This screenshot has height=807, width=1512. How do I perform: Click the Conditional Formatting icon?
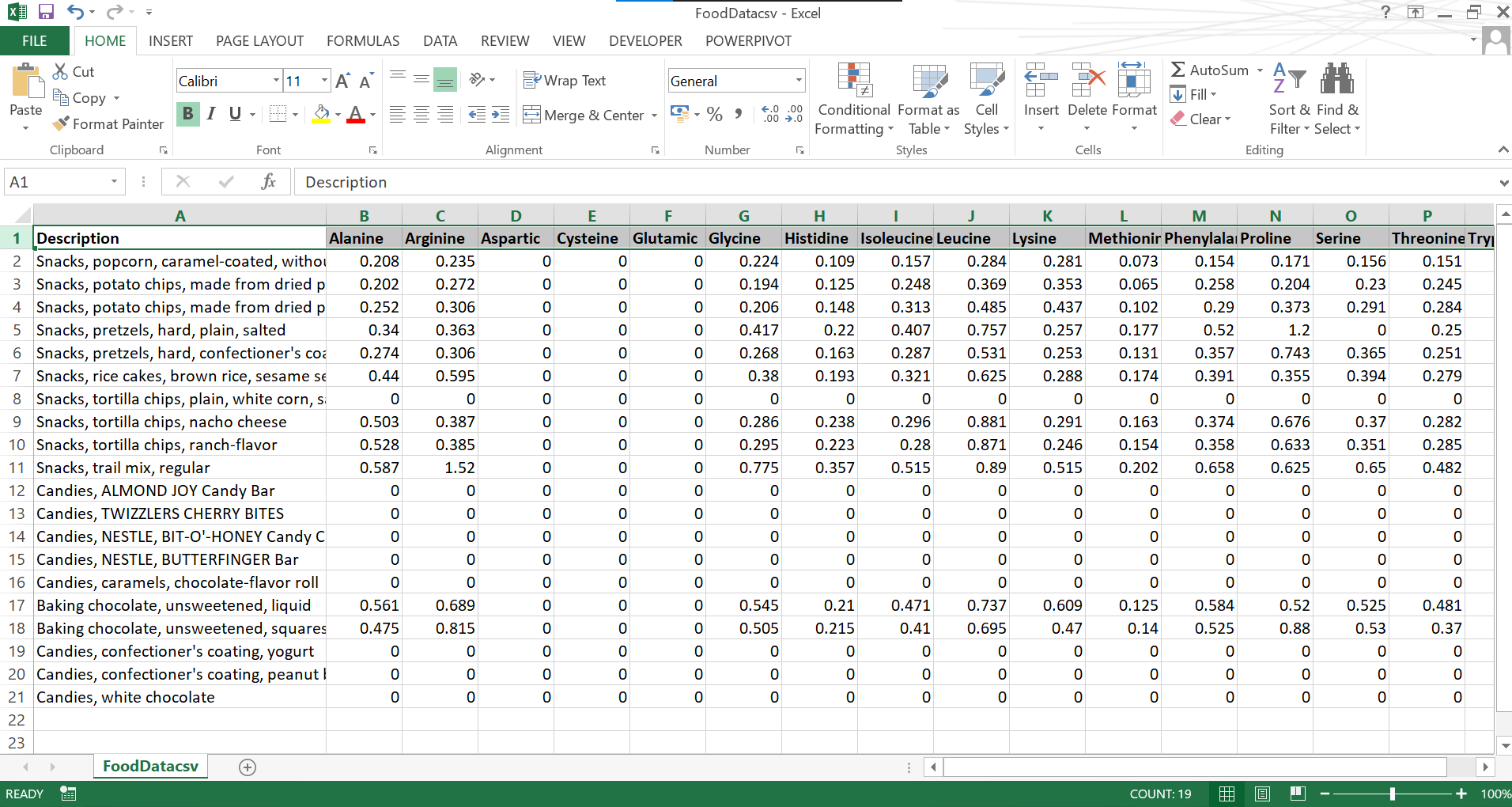(854, 80)
